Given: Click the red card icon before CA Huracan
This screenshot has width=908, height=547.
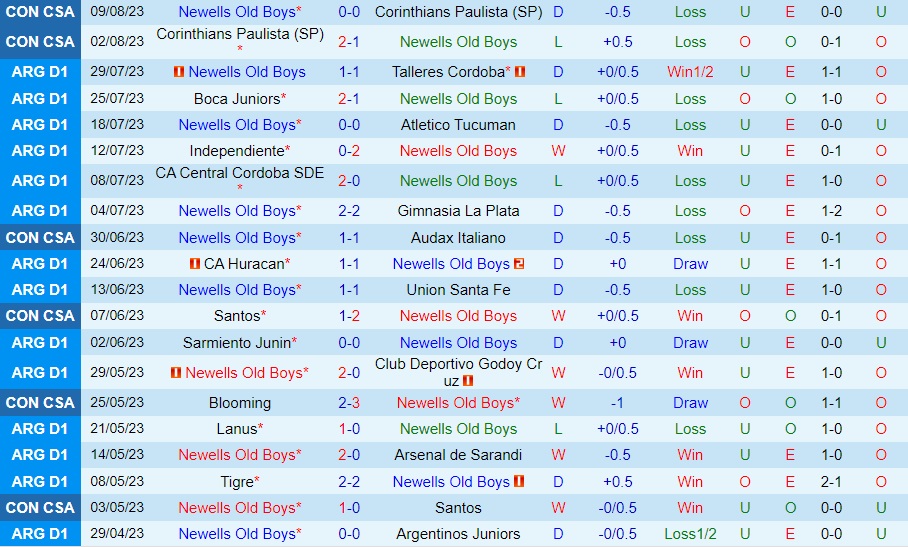Looking at the screenshot, I should coord(195,264).
